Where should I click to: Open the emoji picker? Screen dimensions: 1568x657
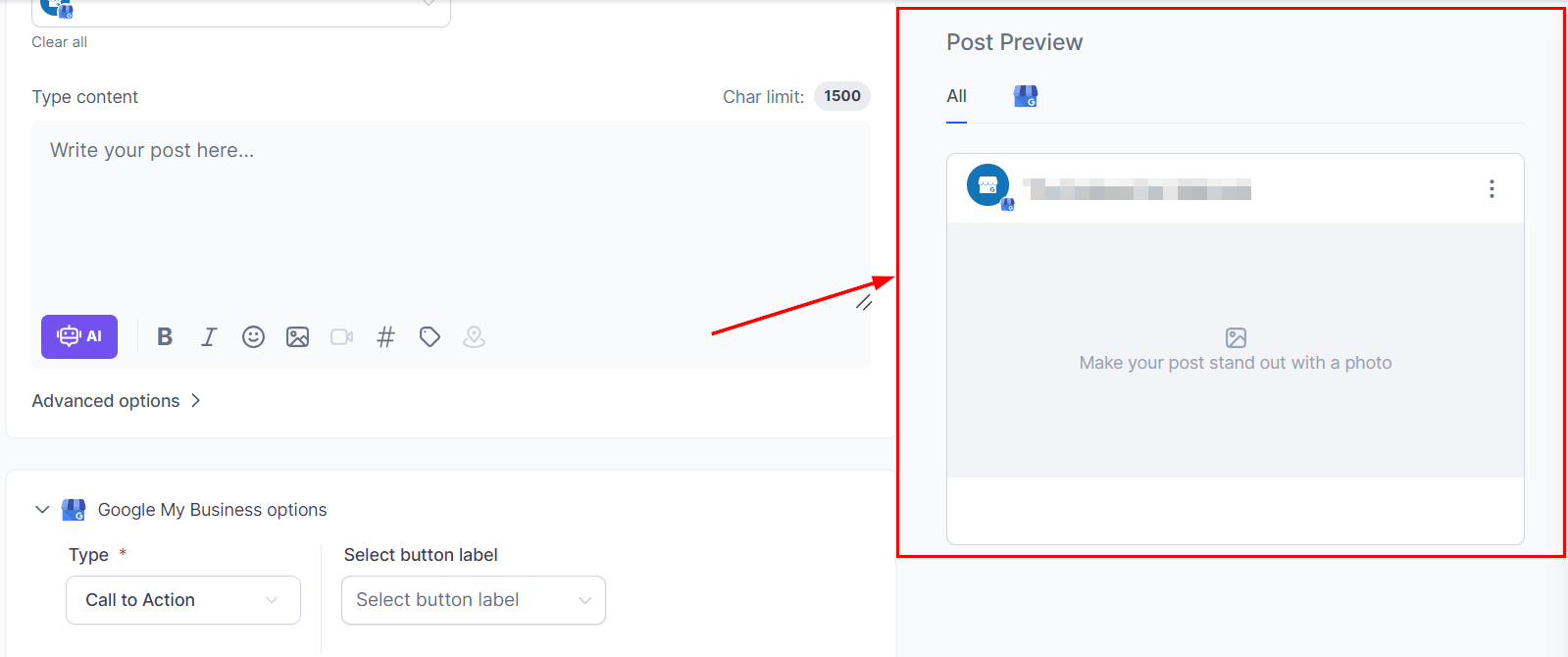tap(253, 337)
